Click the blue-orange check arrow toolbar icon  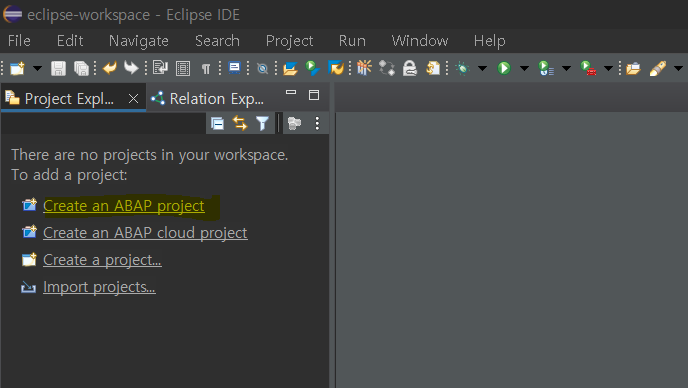[336, 68]
